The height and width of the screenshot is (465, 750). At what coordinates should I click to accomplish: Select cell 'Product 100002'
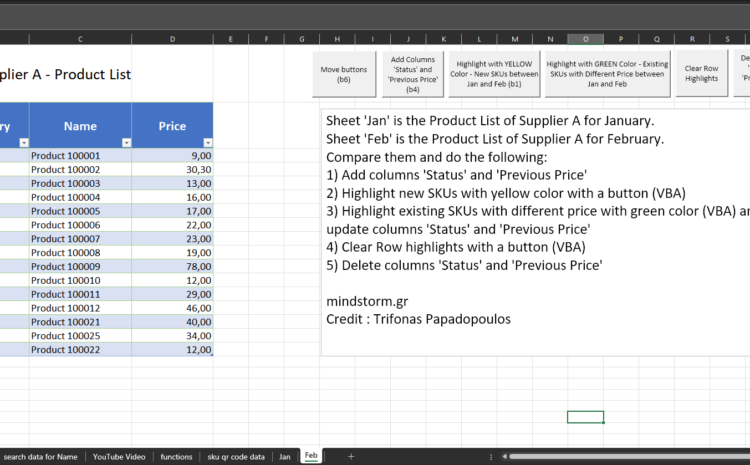point(80,169)
